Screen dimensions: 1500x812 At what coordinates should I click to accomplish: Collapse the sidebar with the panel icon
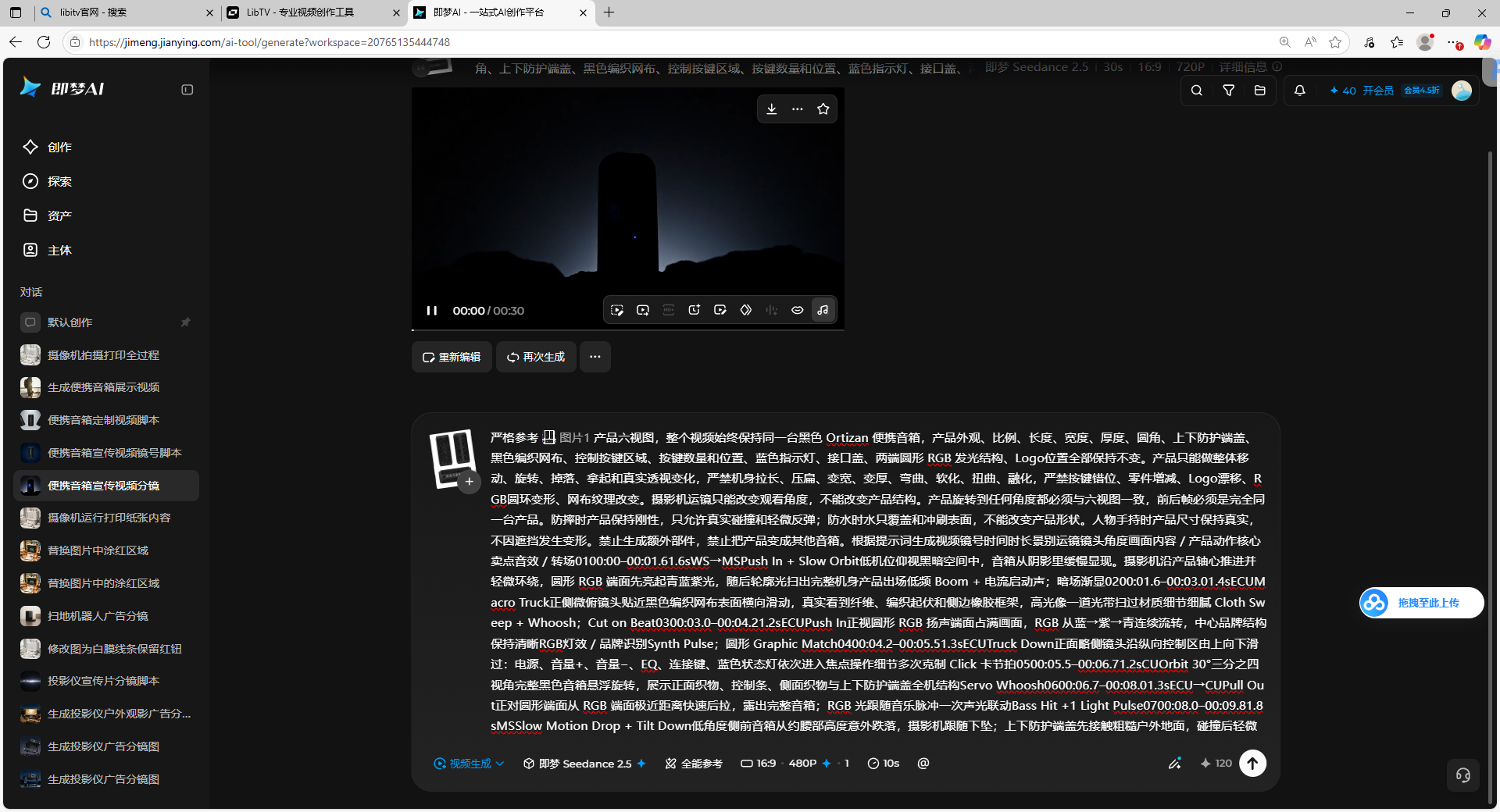(187, 90)
